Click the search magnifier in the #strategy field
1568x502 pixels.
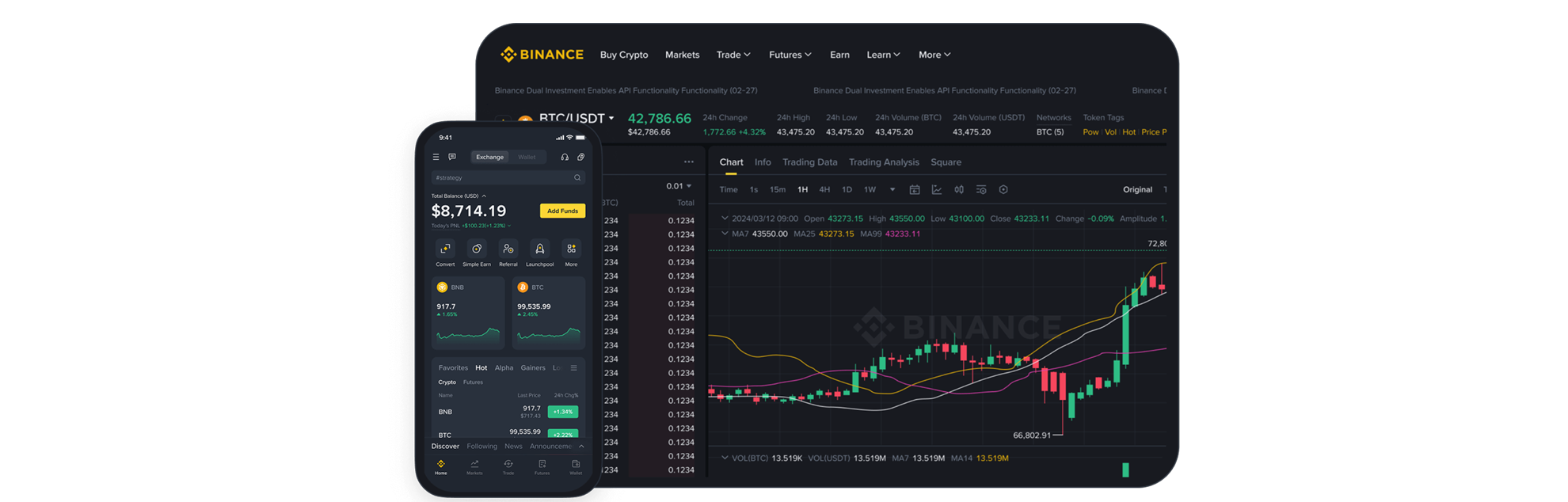(577, 178)
